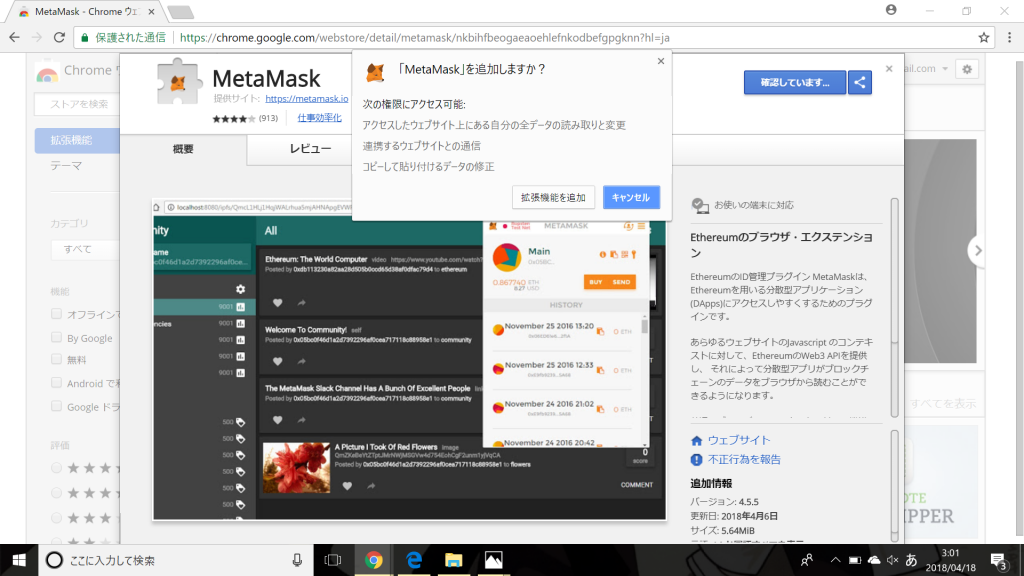Click the star rating (913) reviews
1024x576 pixels.
tap(245, 118)
